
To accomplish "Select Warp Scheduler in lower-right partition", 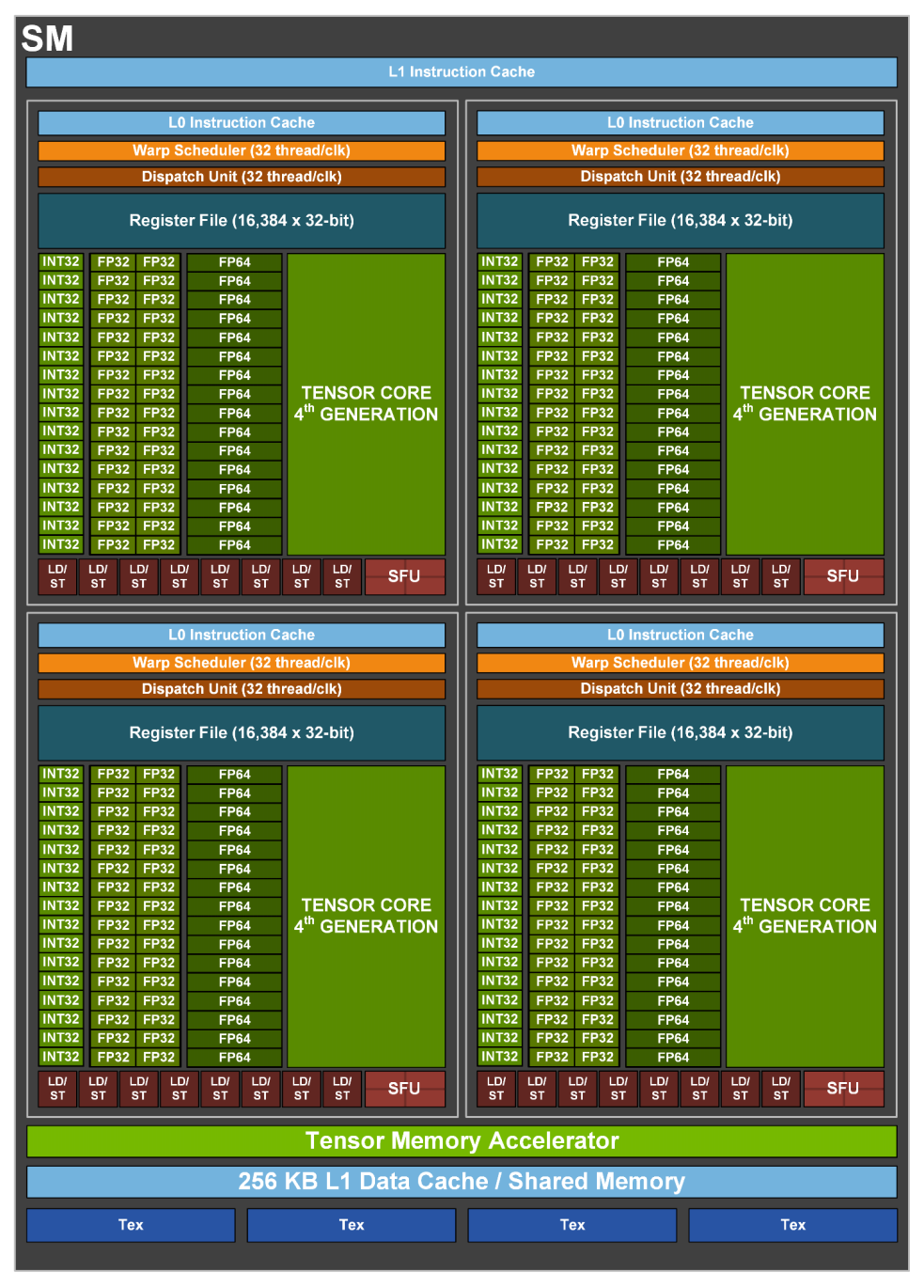I will 681,663.
